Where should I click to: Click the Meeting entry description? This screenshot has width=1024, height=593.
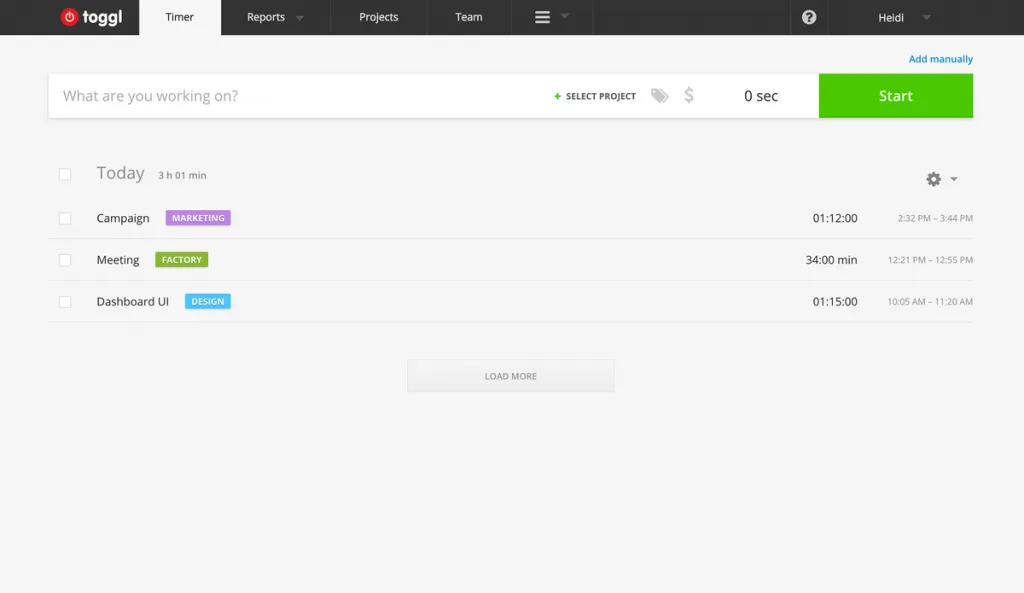point(118,260)
